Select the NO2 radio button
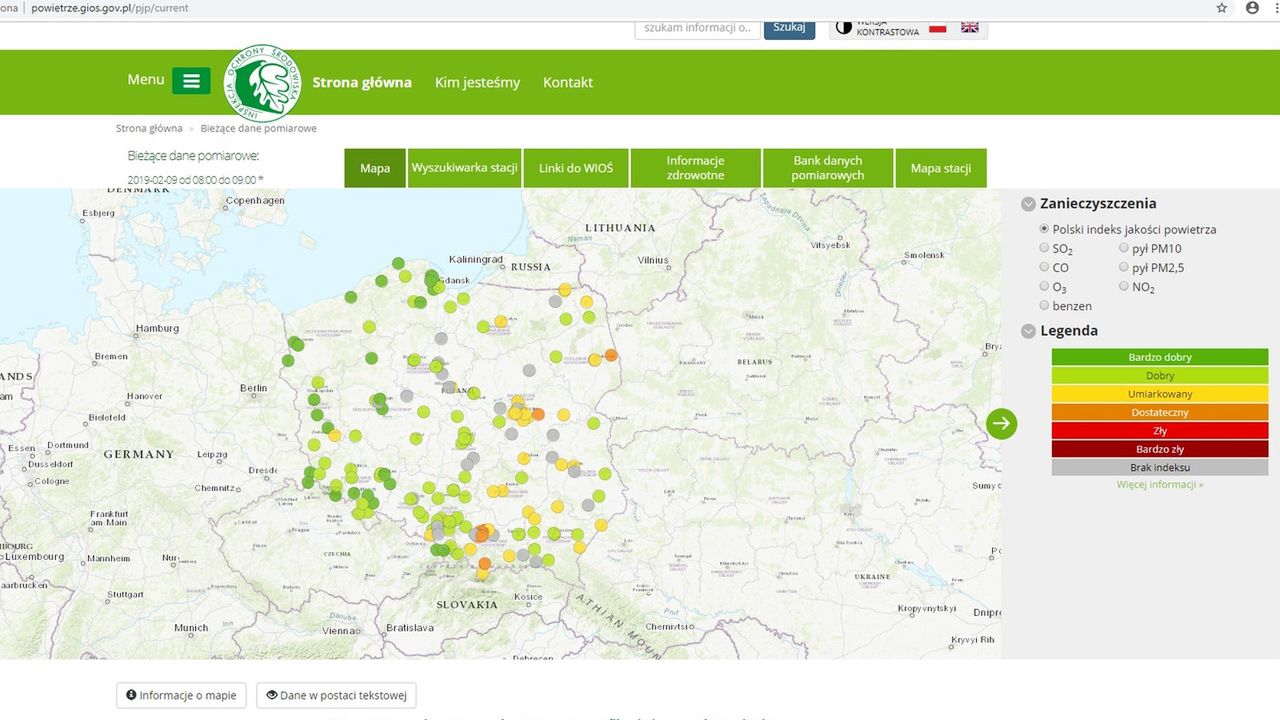Screen dimensions: 1280x720 pos(1125,286)
